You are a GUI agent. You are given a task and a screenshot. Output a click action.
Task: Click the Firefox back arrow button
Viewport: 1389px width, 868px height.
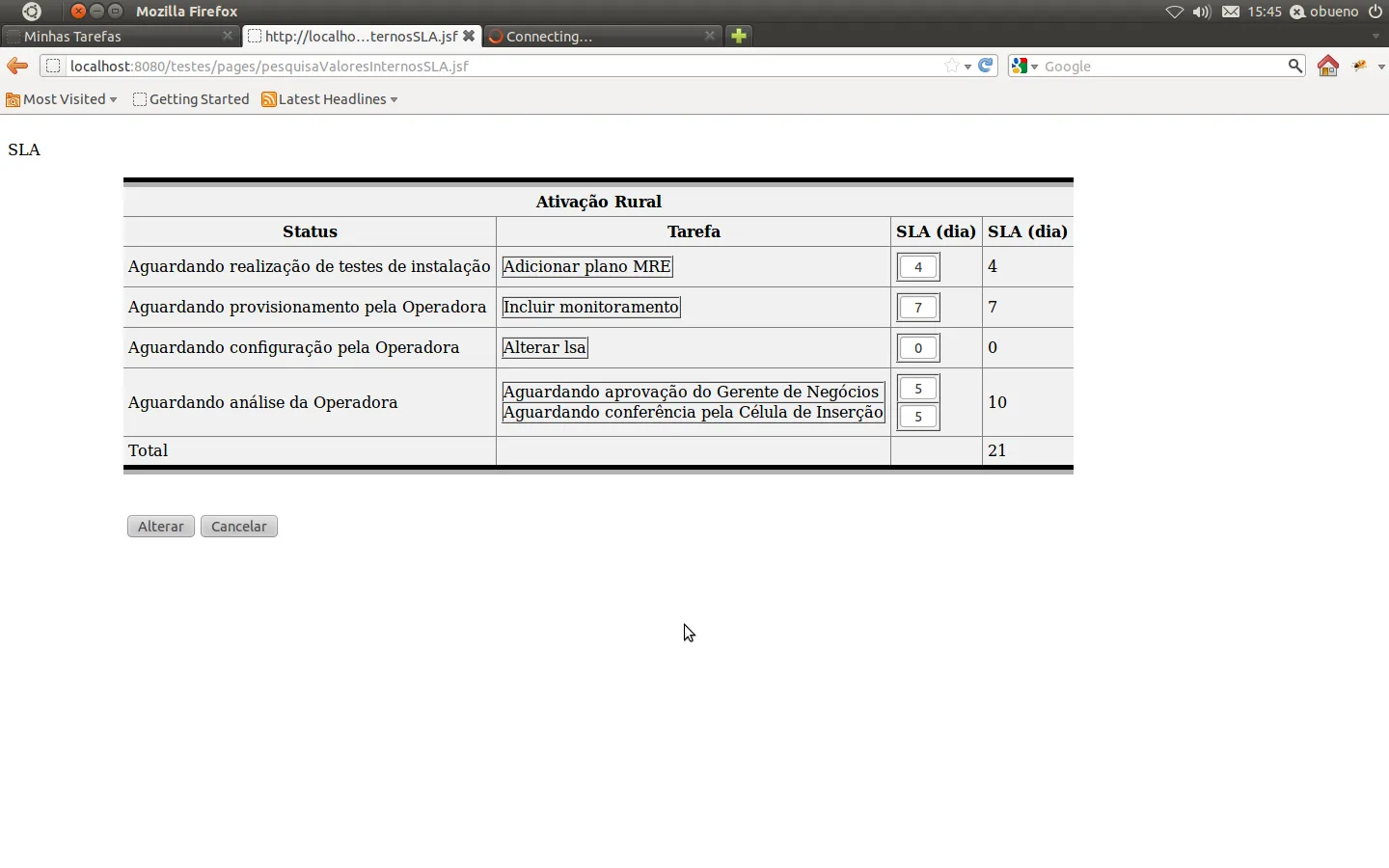point(17,66)
